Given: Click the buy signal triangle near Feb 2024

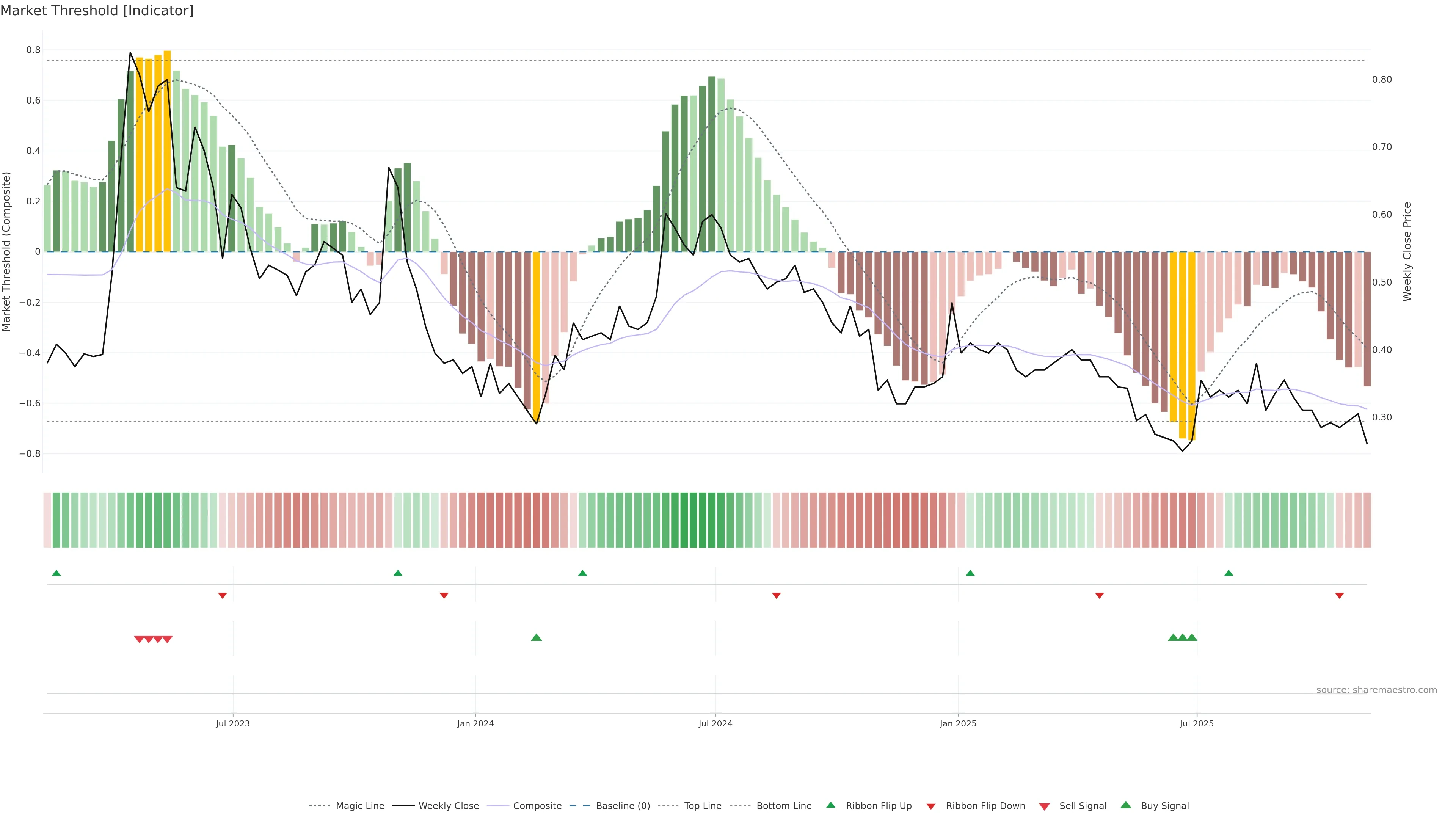Looking at the screenshot, I should (x=537, y=637).
